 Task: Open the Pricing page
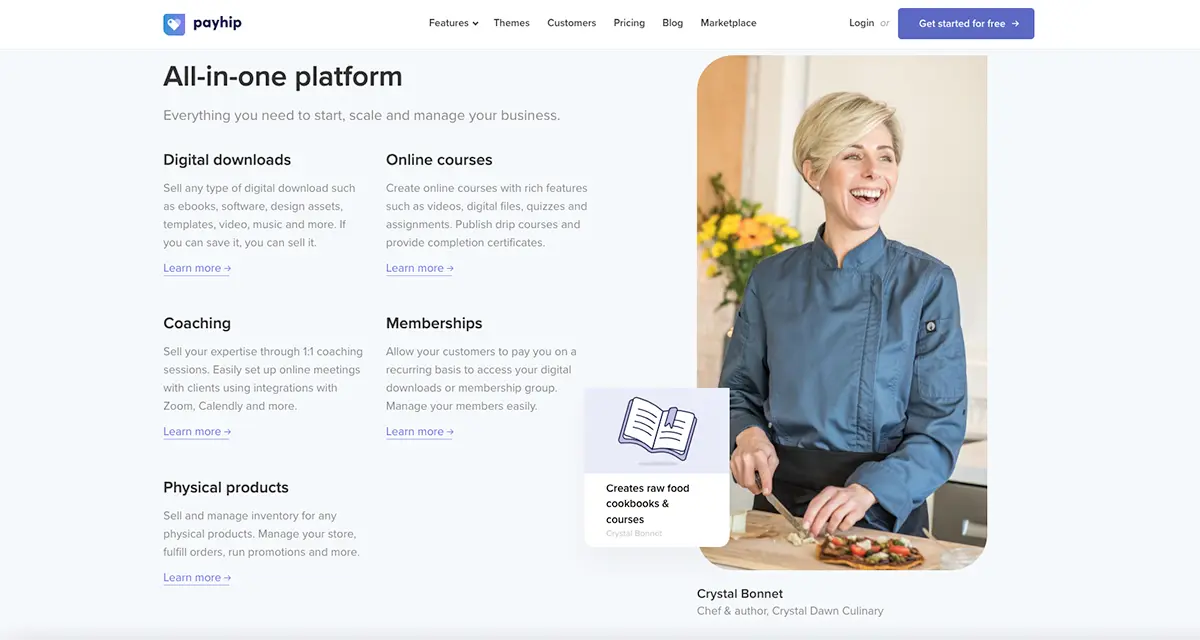pos(629,23)
